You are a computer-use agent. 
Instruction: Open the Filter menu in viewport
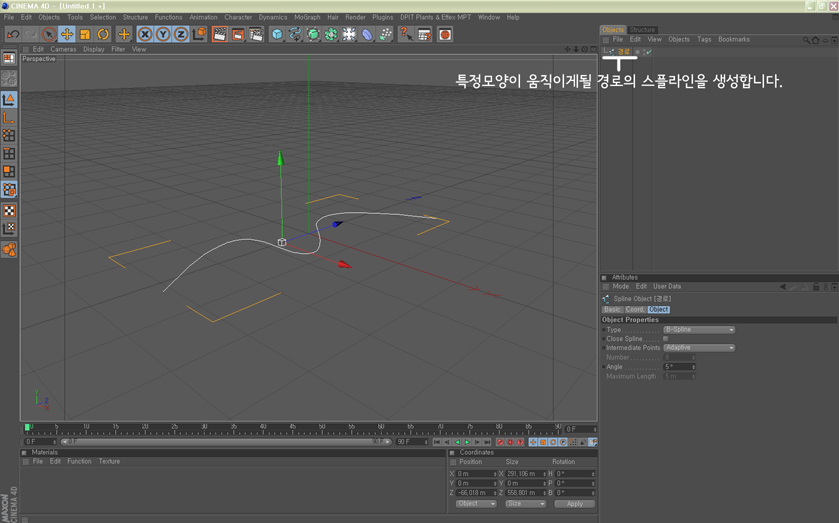pos(118,49)
